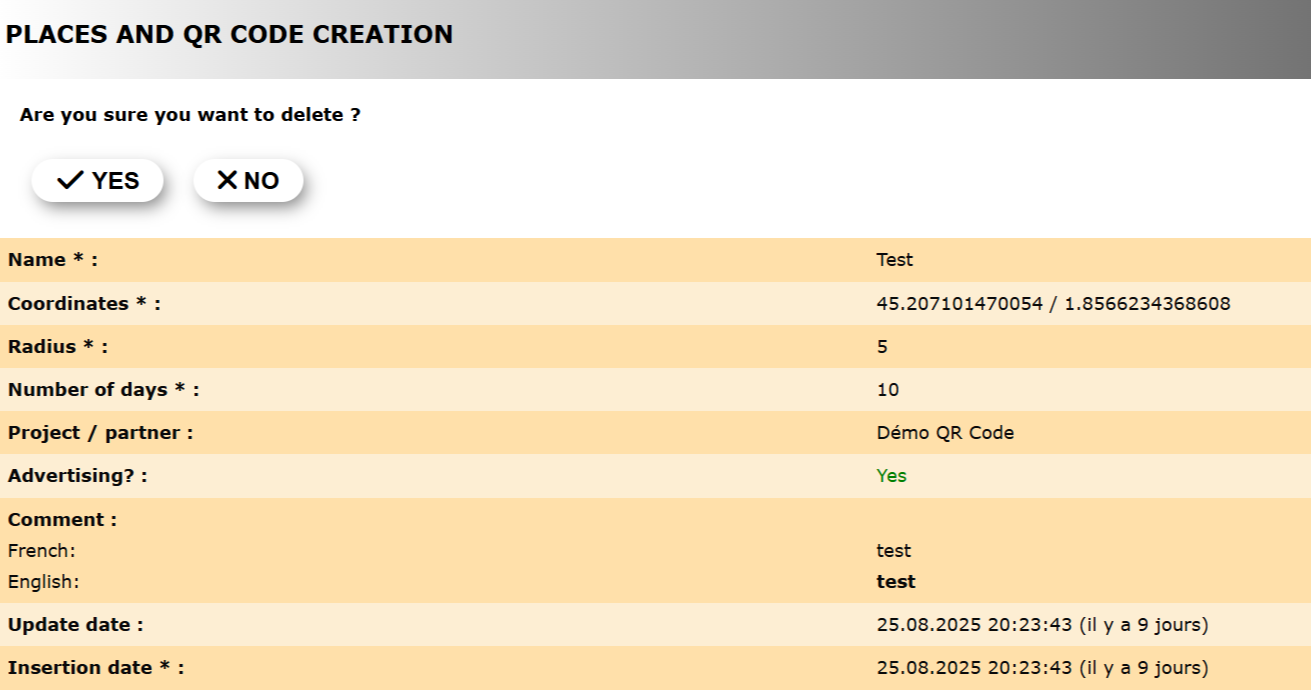Click the 'Are you sure you want to delete ?' text
Viewport: 1311px width, 691px height.
[190, 115]
